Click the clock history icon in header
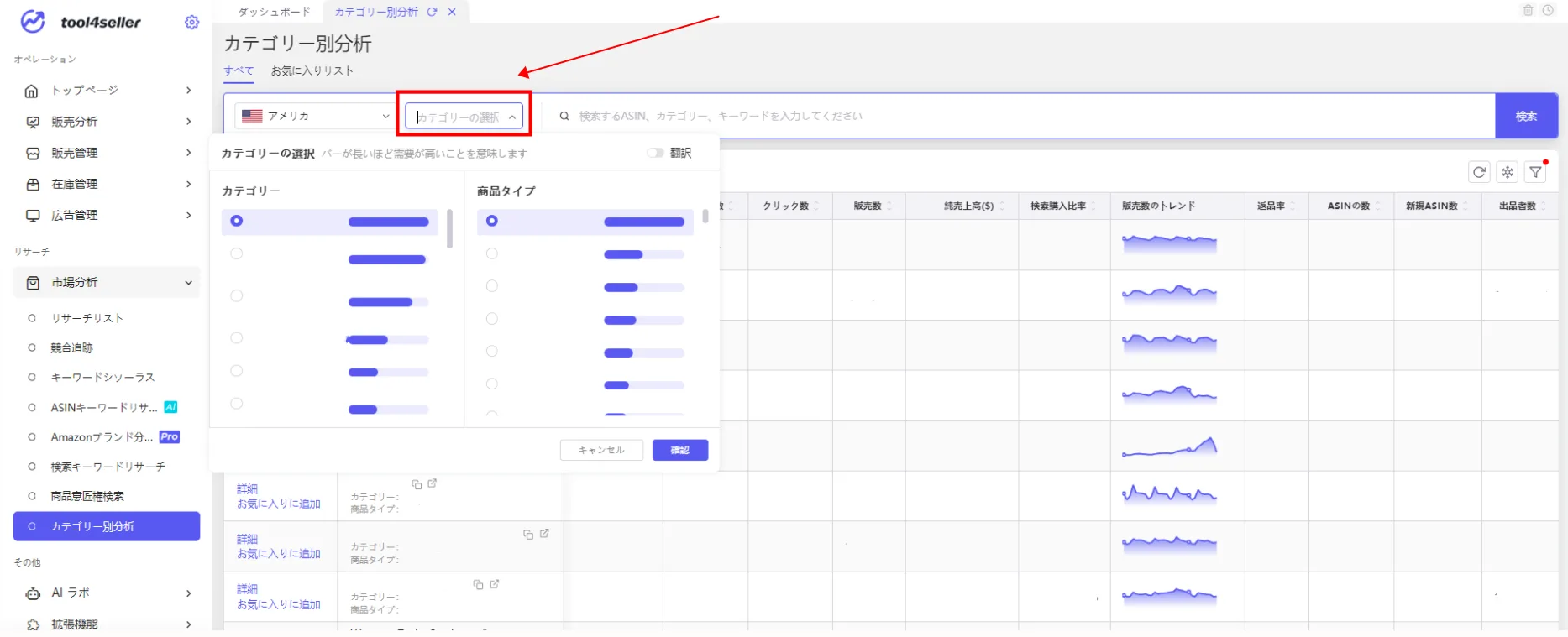Screen dimensions: 1568x637 [x=1548, y=10]
